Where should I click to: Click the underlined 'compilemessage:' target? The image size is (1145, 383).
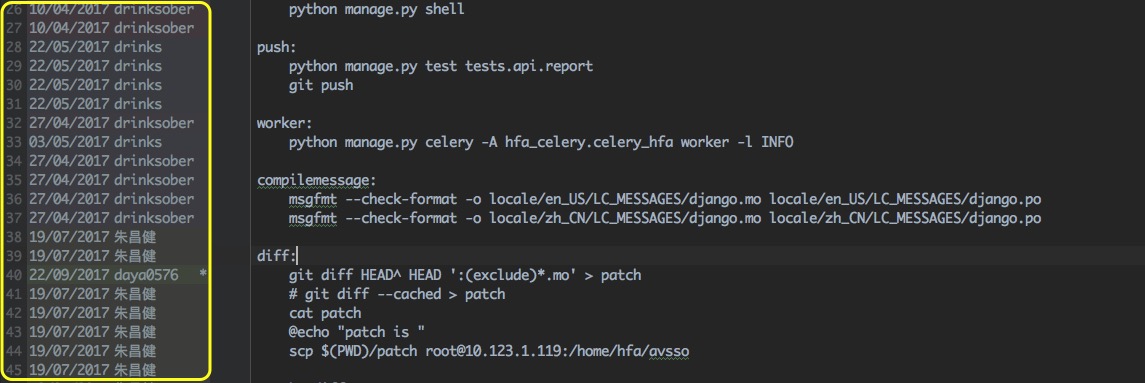pyautogui.click(x=316, y=180)
